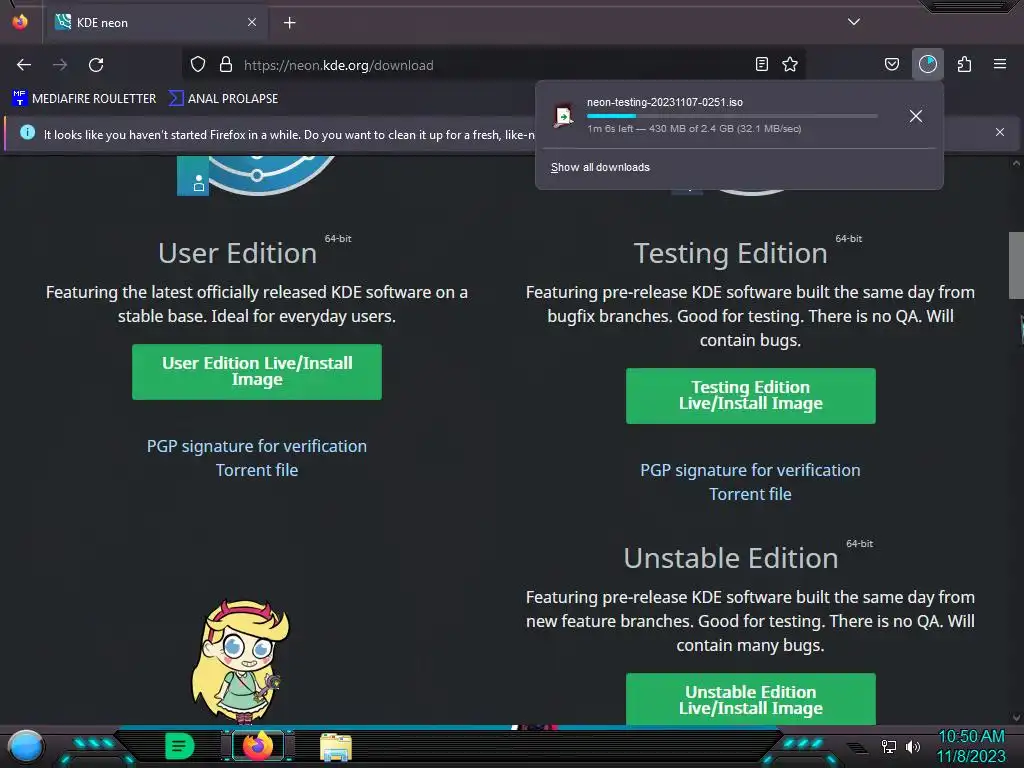
Task: Click the volume speaker tray icon
Action: (913, 746)
